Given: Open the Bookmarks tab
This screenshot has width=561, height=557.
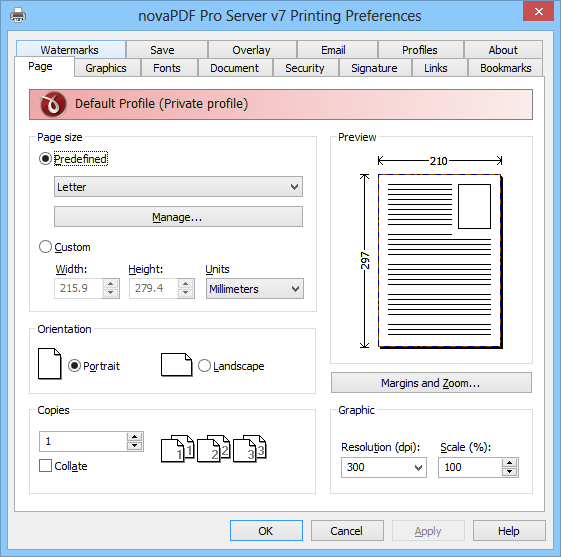Looking at the screenshot, I should pos(506,68).
